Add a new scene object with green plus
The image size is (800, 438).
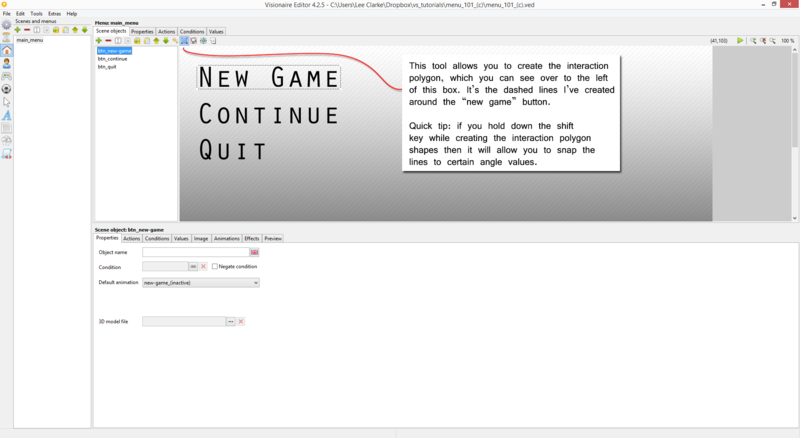point(99,41)
